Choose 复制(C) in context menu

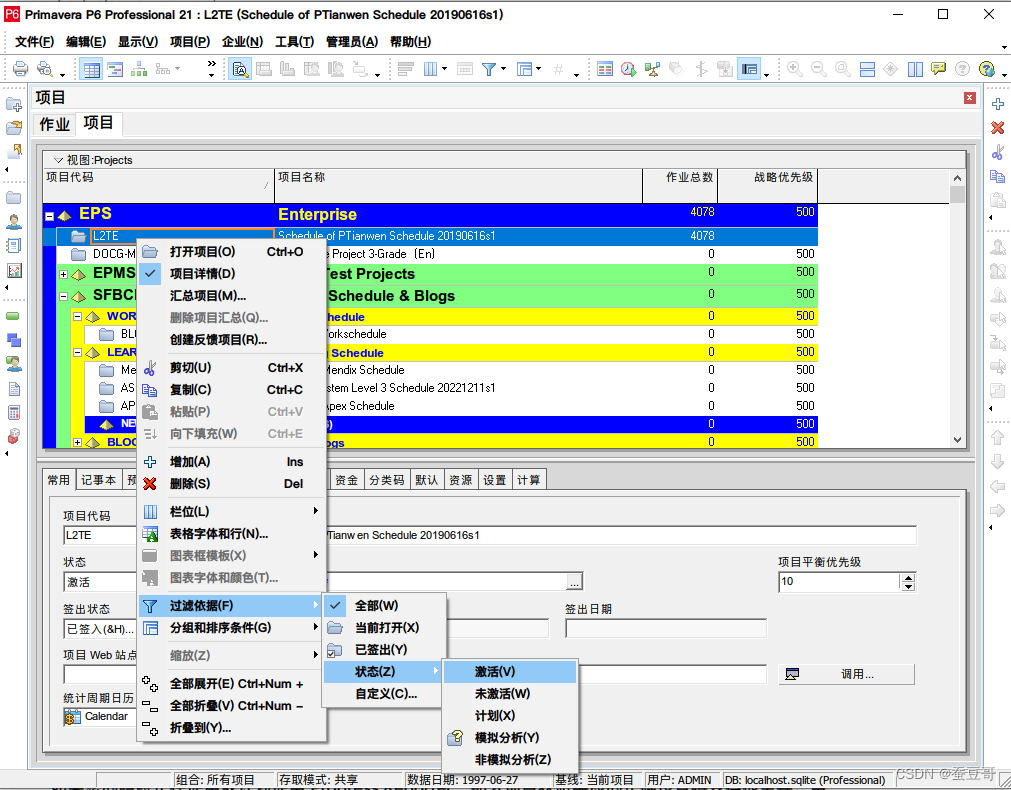click(232, 390)
